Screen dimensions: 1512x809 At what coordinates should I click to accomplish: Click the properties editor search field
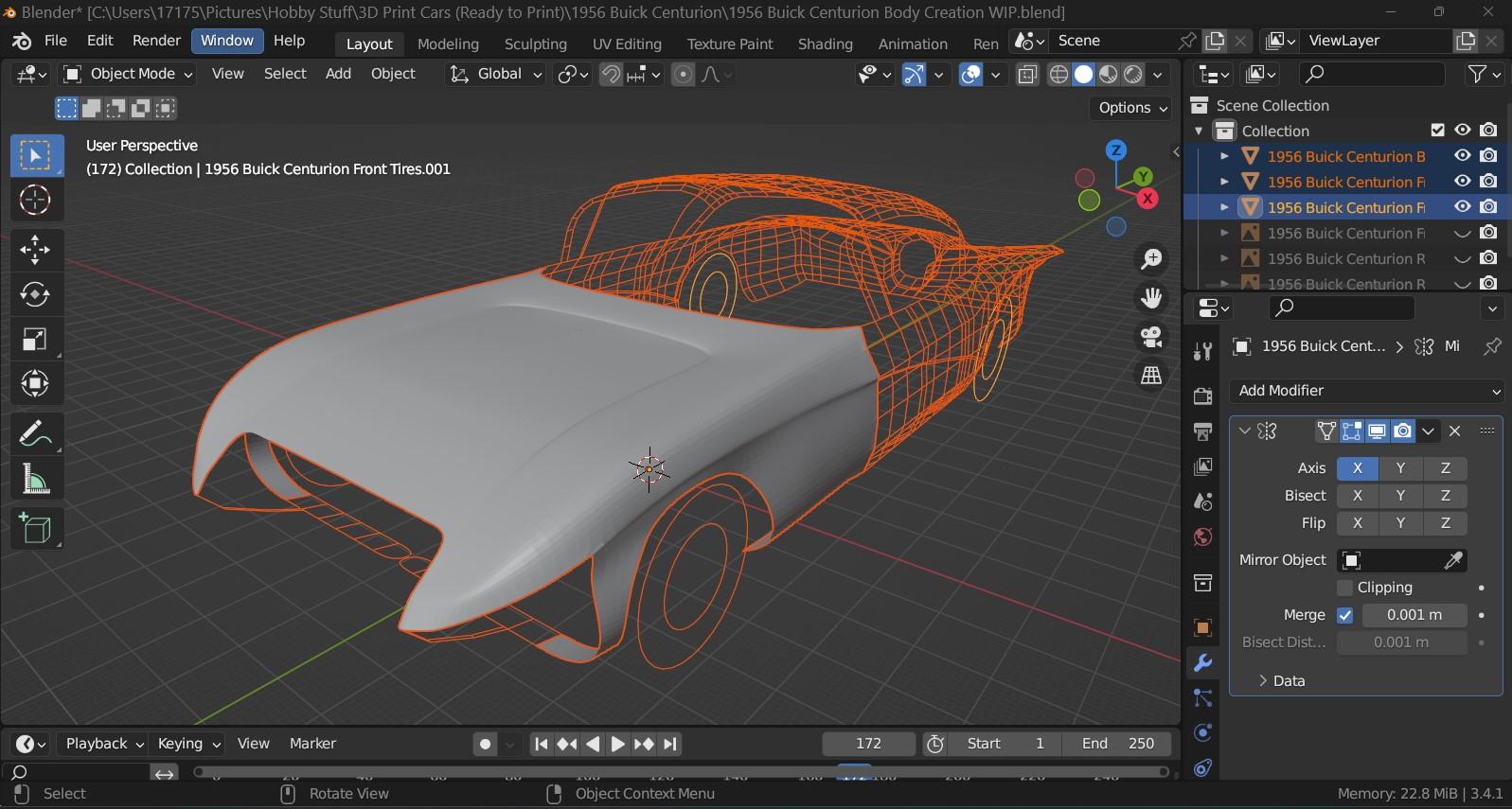pyautogui.click(x=1341, y=308)
